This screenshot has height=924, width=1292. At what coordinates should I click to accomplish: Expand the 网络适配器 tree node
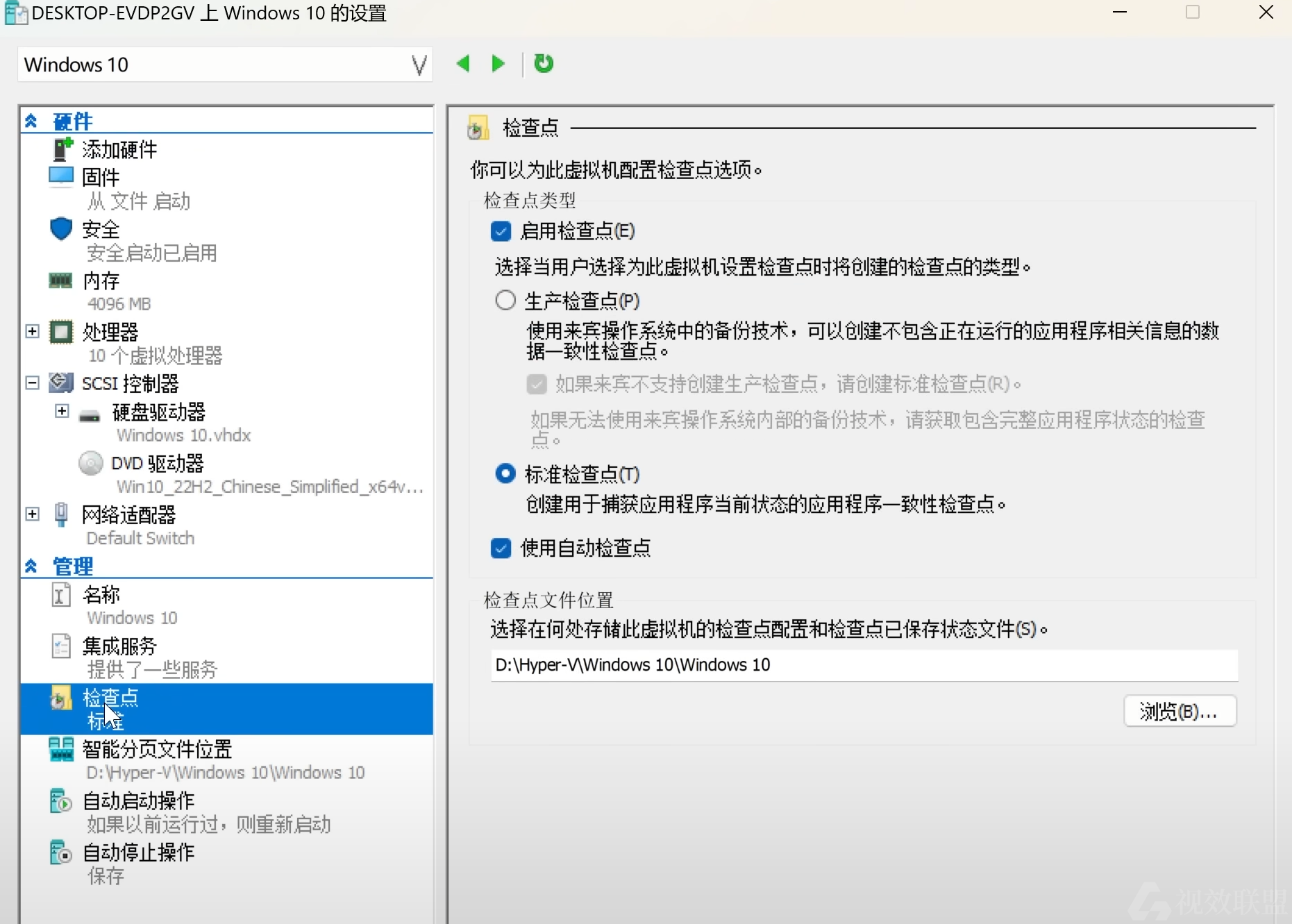33,514
